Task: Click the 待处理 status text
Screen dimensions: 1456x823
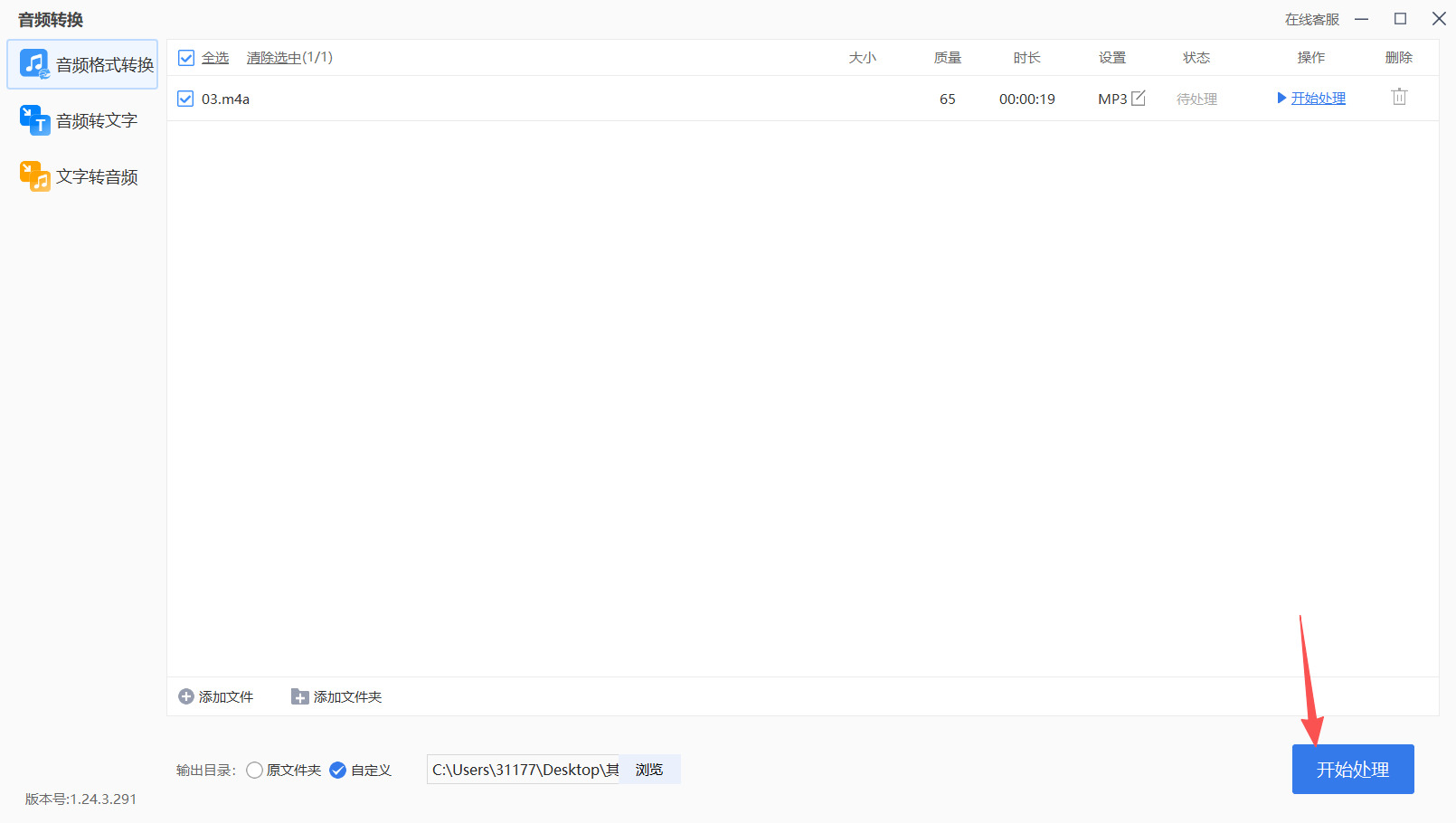Action: (1196, 99)
